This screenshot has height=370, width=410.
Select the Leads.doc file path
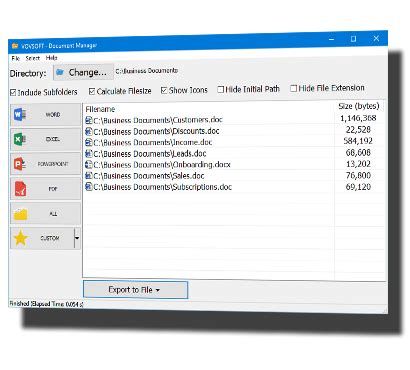click(x=150, y=154)
